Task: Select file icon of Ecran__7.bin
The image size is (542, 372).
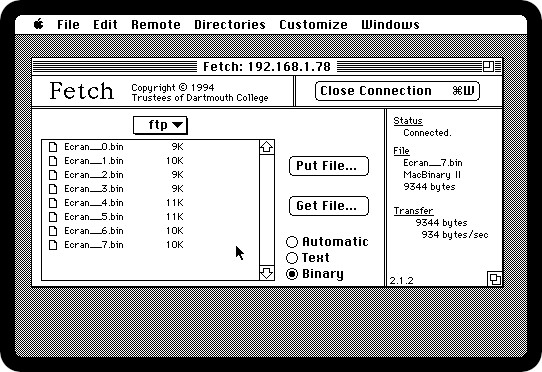Action: [53, 245]
